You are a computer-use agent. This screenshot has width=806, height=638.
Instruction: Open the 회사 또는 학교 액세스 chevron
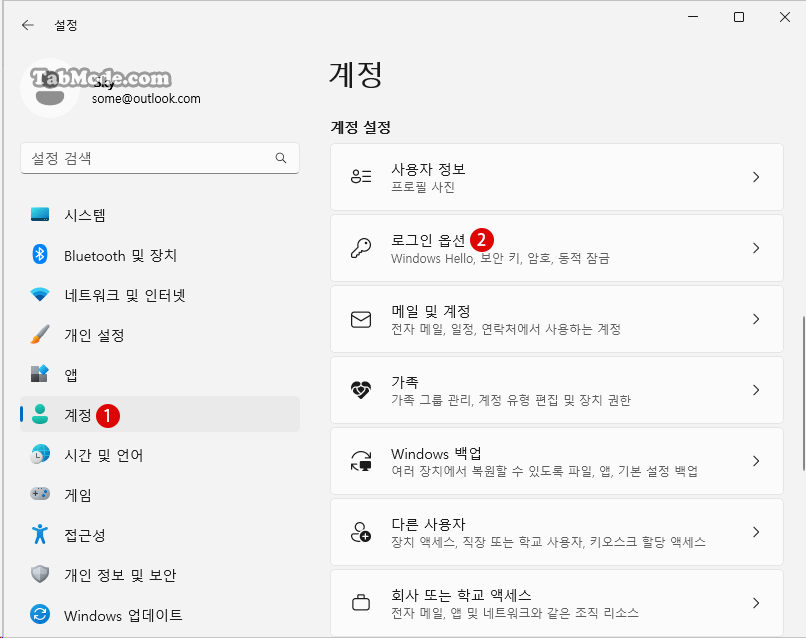tap(756, 603)
